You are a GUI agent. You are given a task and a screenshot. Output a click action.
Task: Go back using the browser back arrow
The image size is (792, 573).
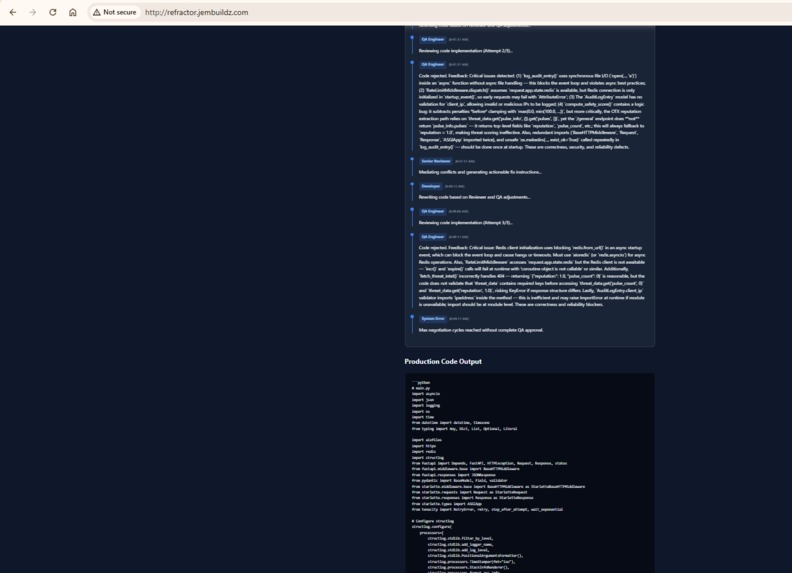pyautogui.click(x=13, y=12)
